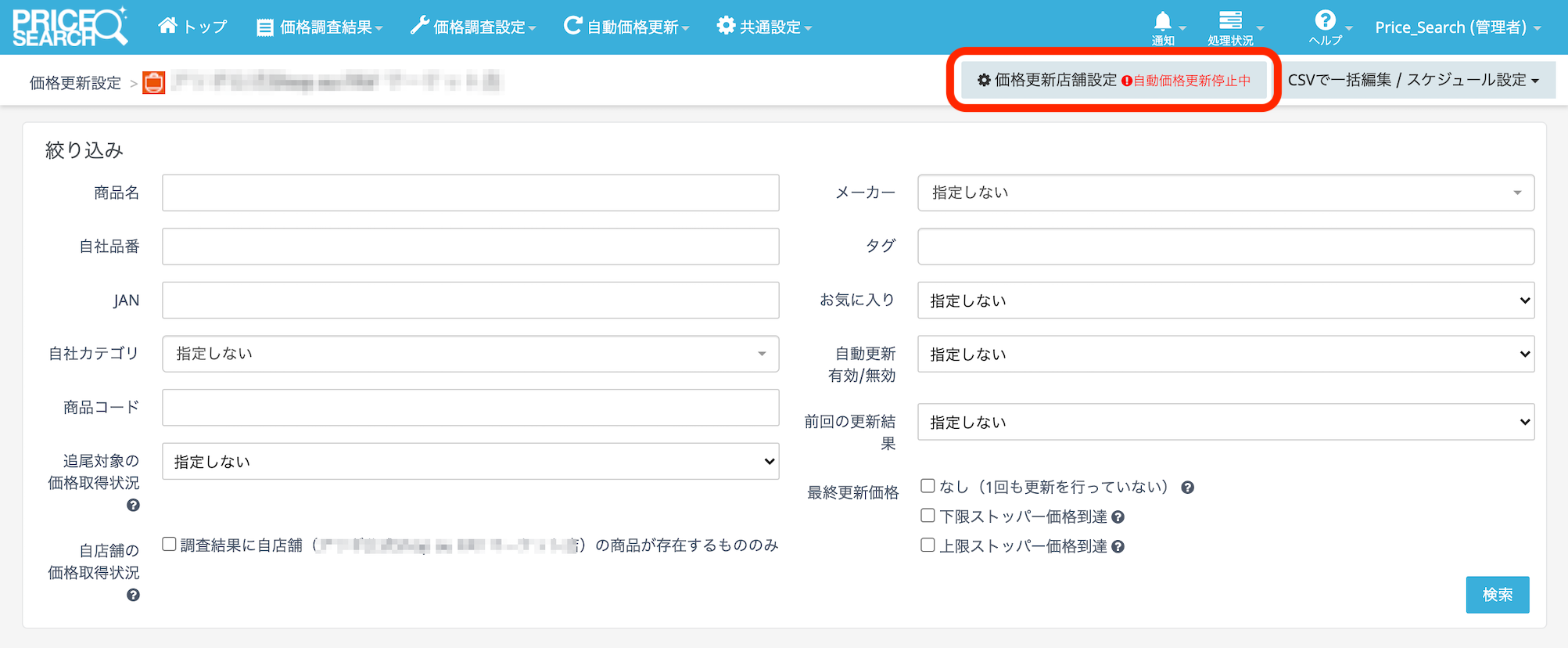Open the お気に入り select box

(1225, 301)
